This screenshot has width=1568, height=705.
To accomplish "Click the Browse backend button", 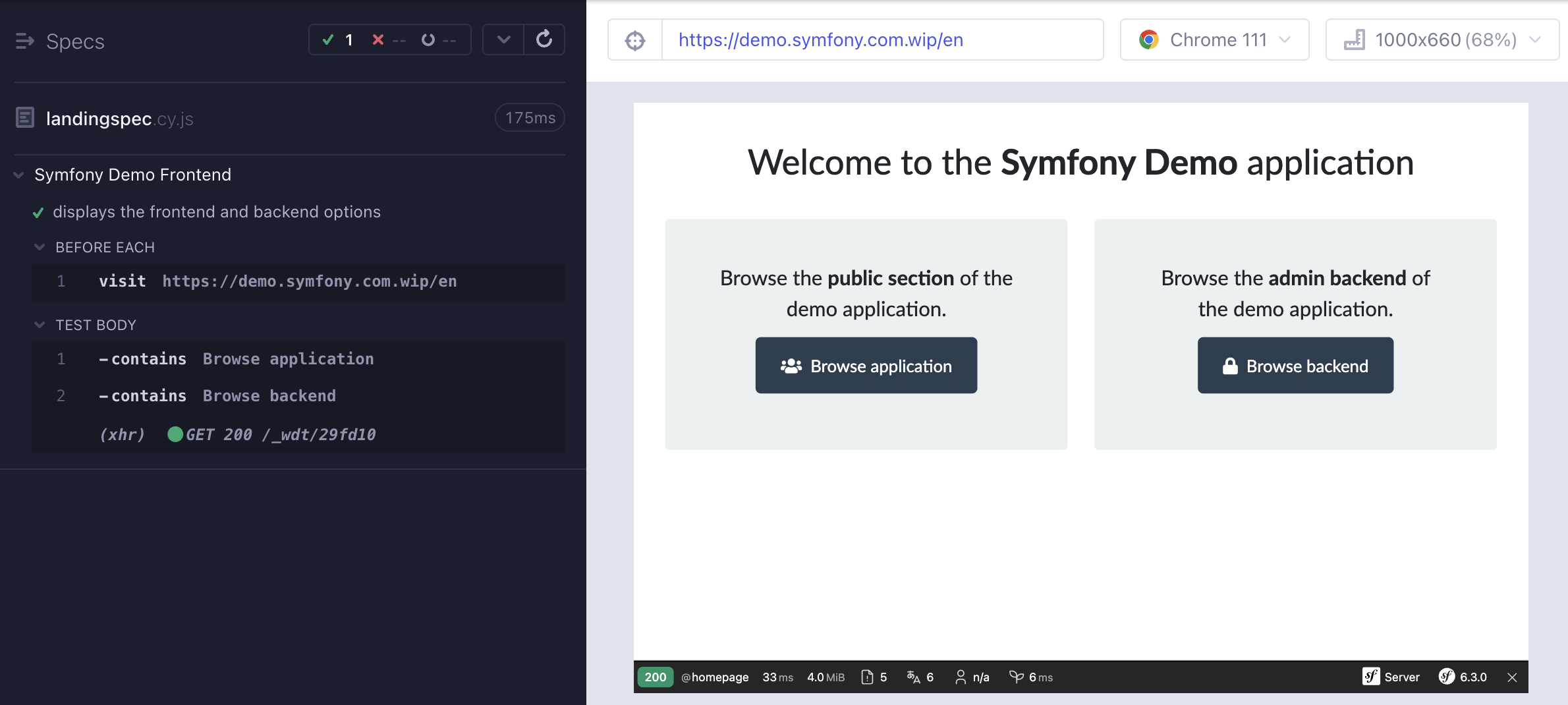I will 1295,365.
